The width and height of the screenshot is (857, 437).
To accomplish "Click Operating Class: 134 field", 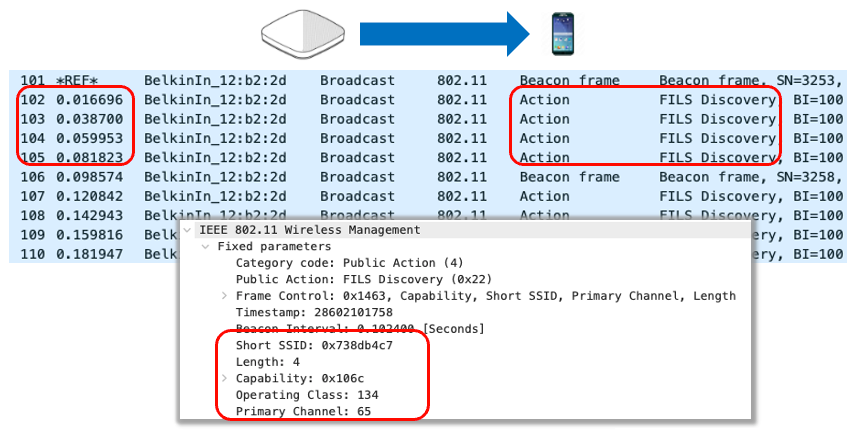I will 307,395.
